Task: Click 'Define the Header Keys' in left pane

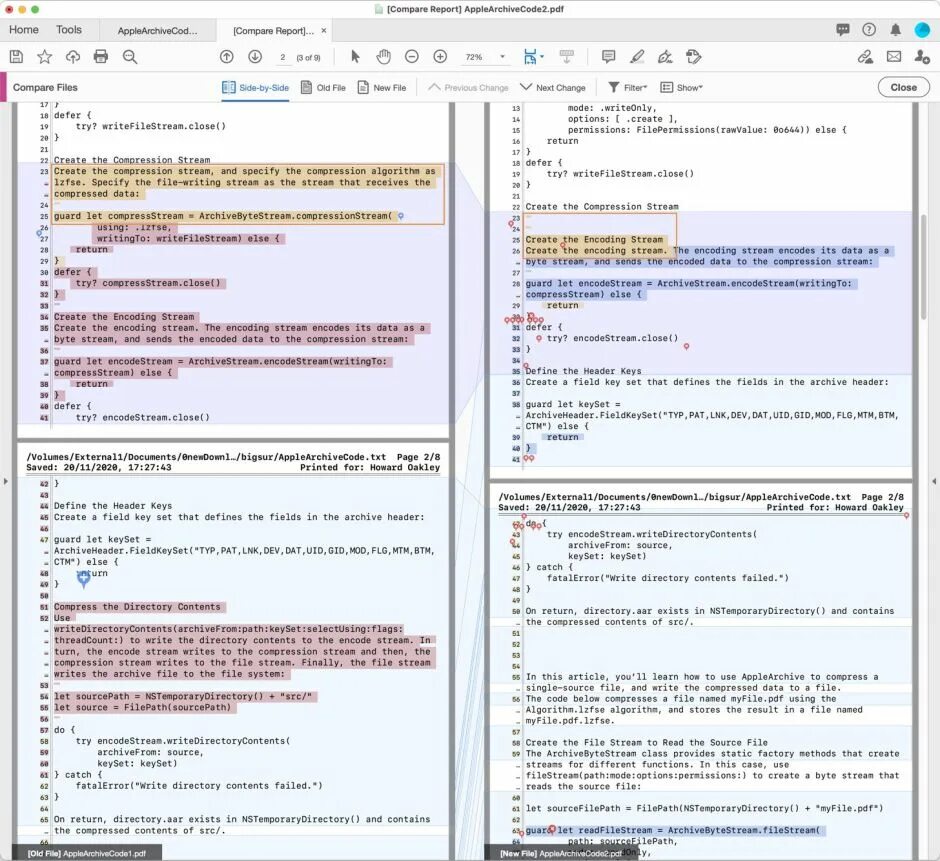Action: coord(113,505)
